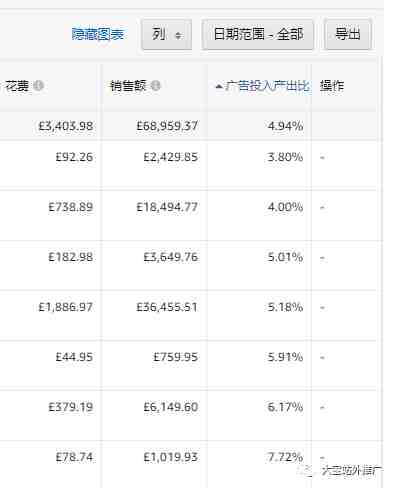Select the £18,494.77 sales cell
The height and width of the screenshot is (488, 394).
click(x=167, y=207)
